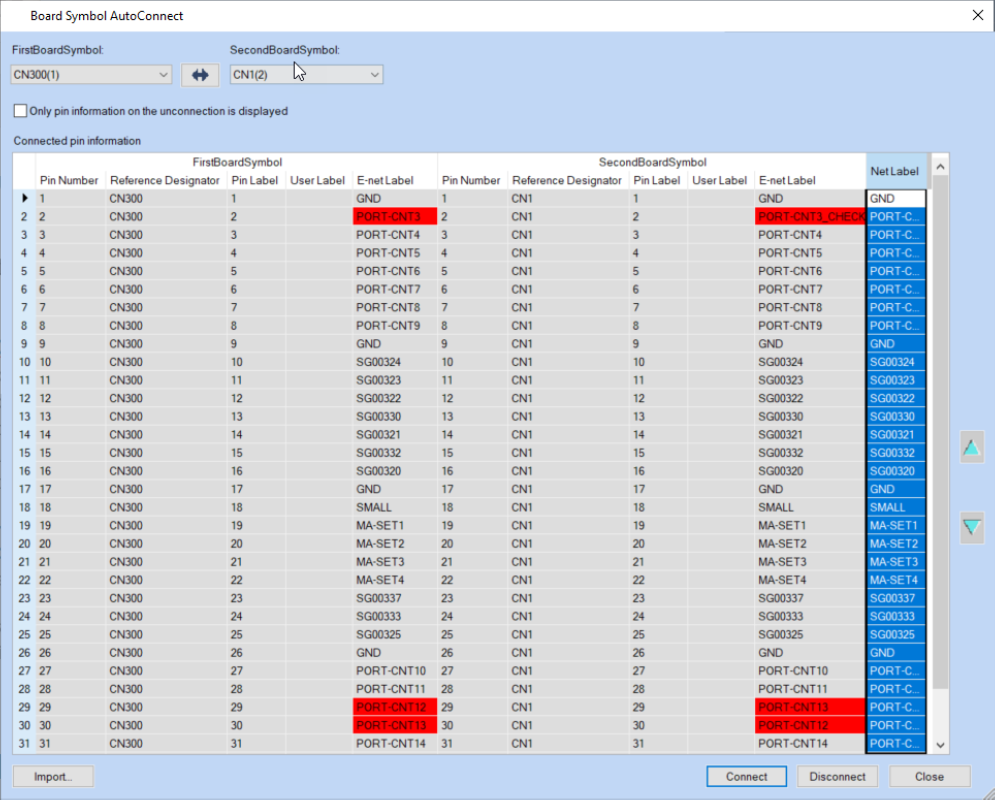Open the FirstBoardSymbol CN300(1) dropdown

[x=92, y=75]
